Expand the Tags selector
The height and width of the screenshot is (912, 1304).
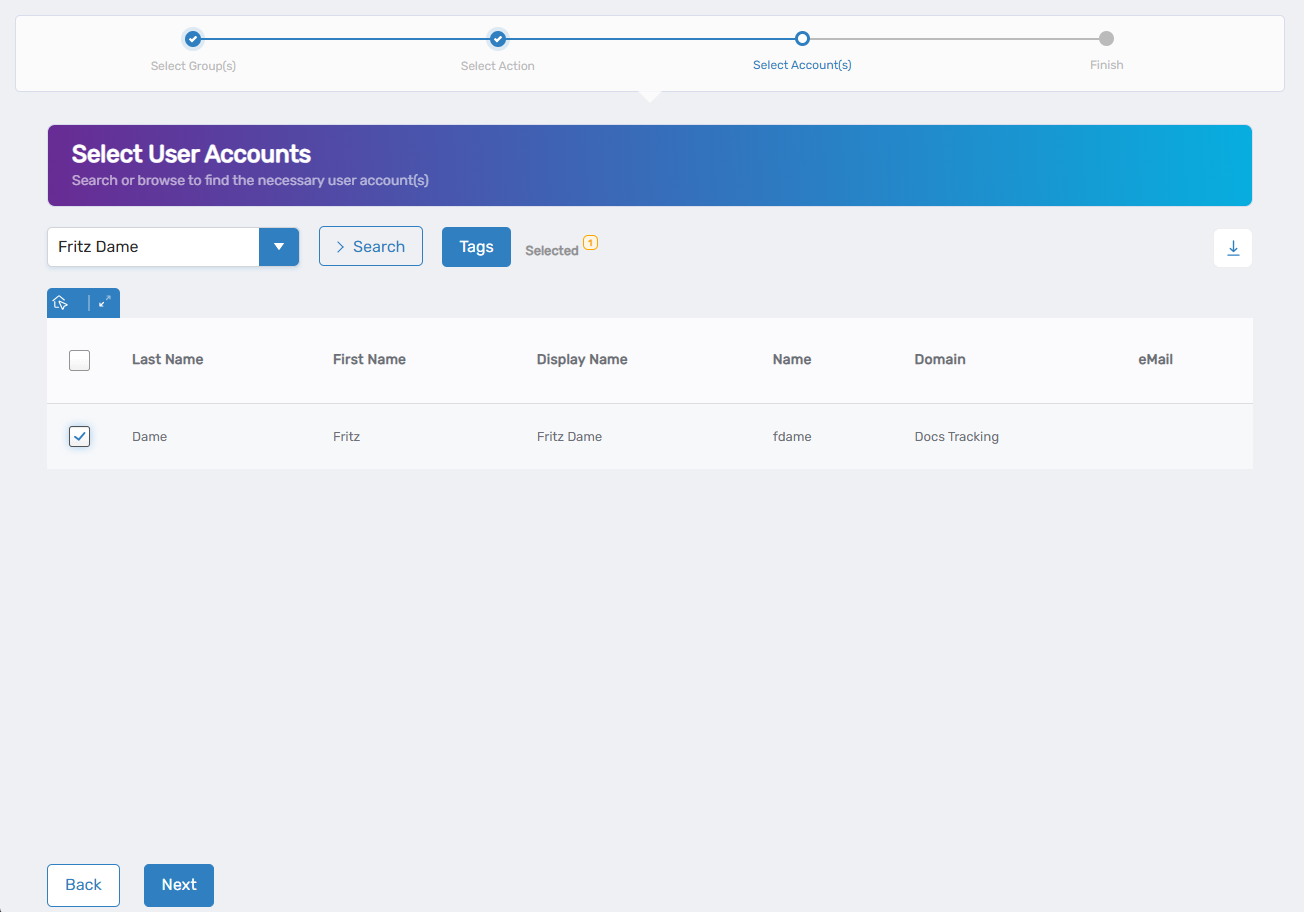[476, 246]
